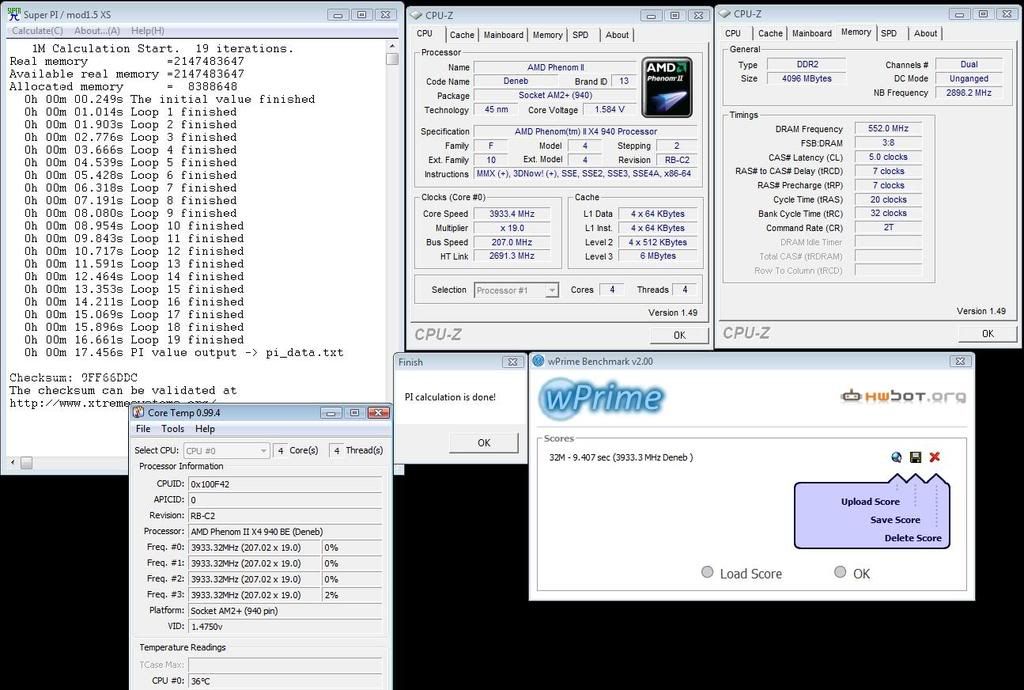Click the Processor AMD Phenom II X4 940 BE field
This screenshot has height=690, width=1024.
[x=285, y=531]
